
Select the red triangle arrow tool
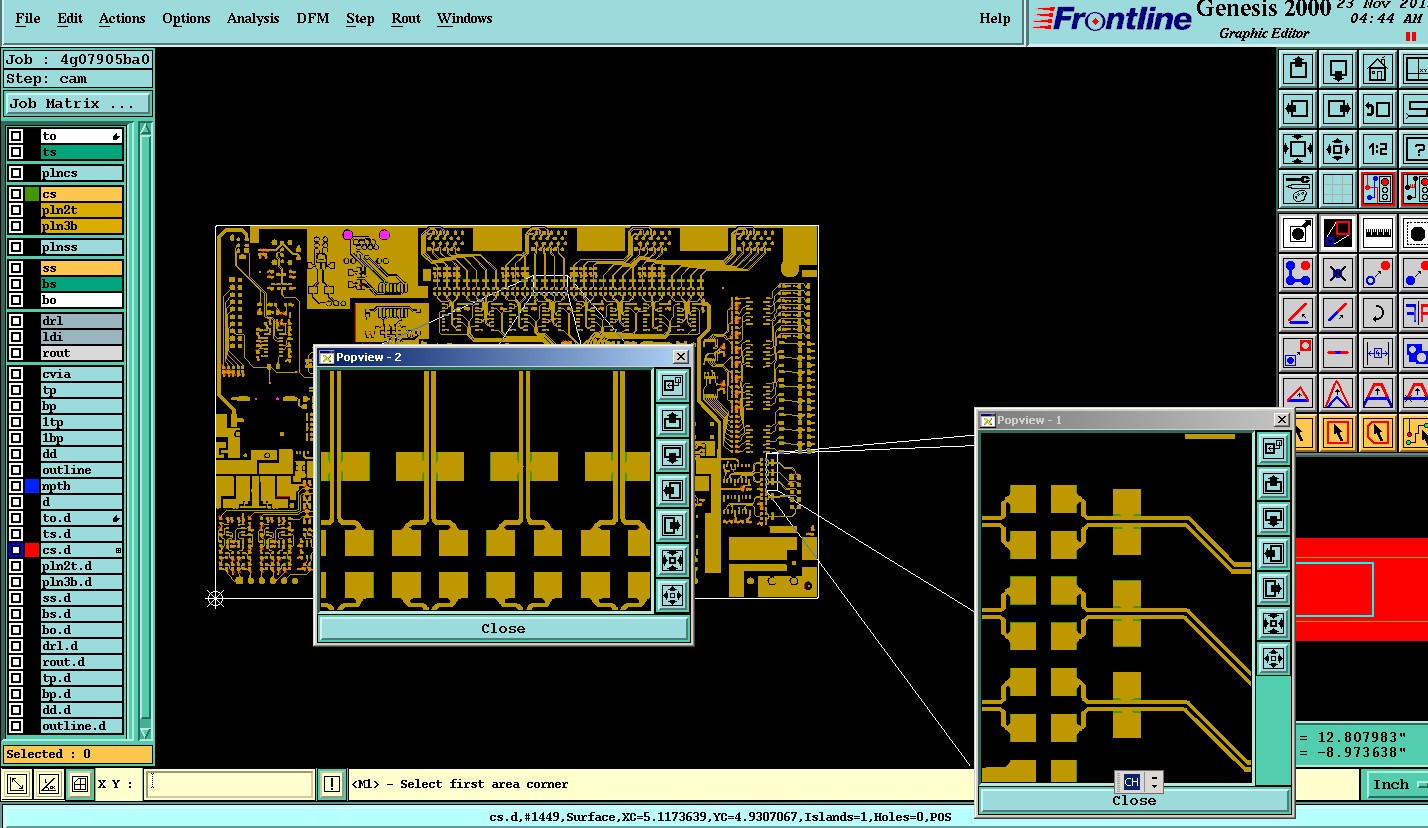(1298, 393)
